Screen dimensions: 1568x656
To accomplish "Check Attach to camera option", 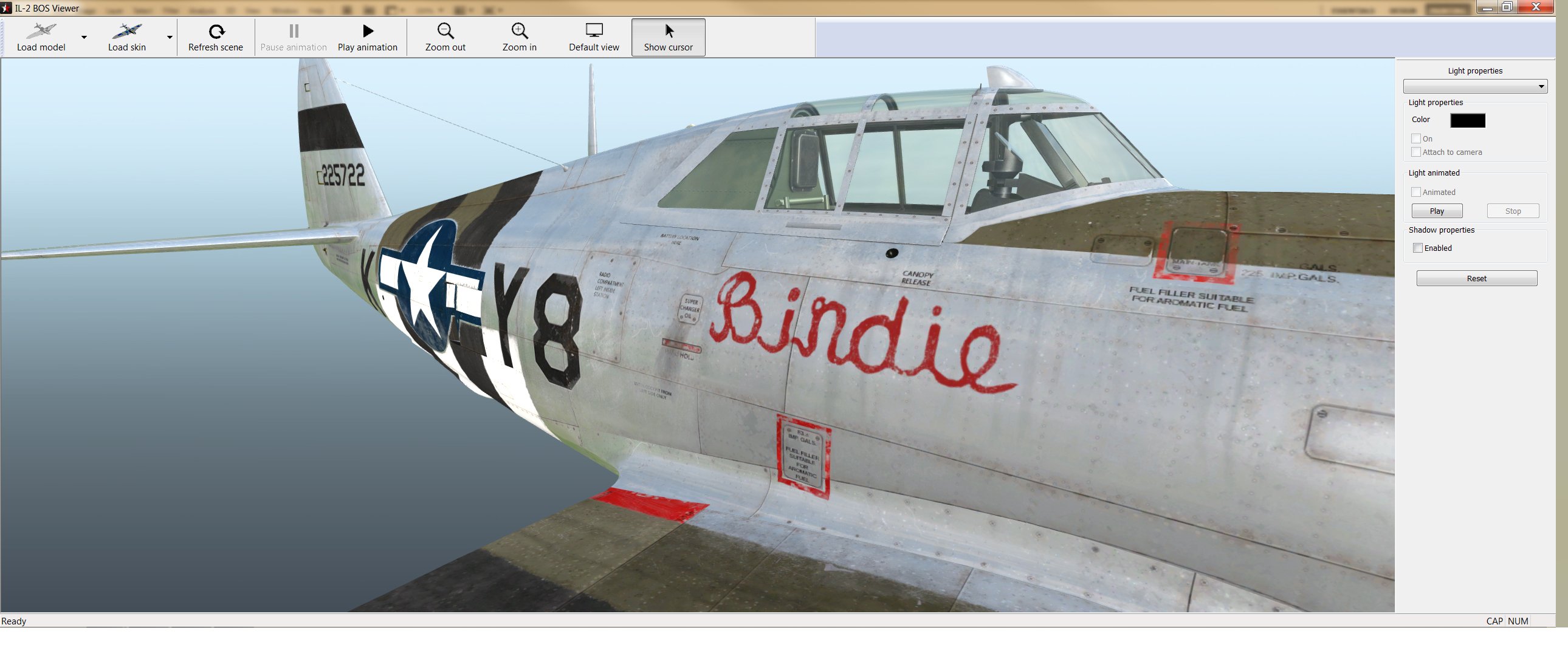I will [1416, 152].
